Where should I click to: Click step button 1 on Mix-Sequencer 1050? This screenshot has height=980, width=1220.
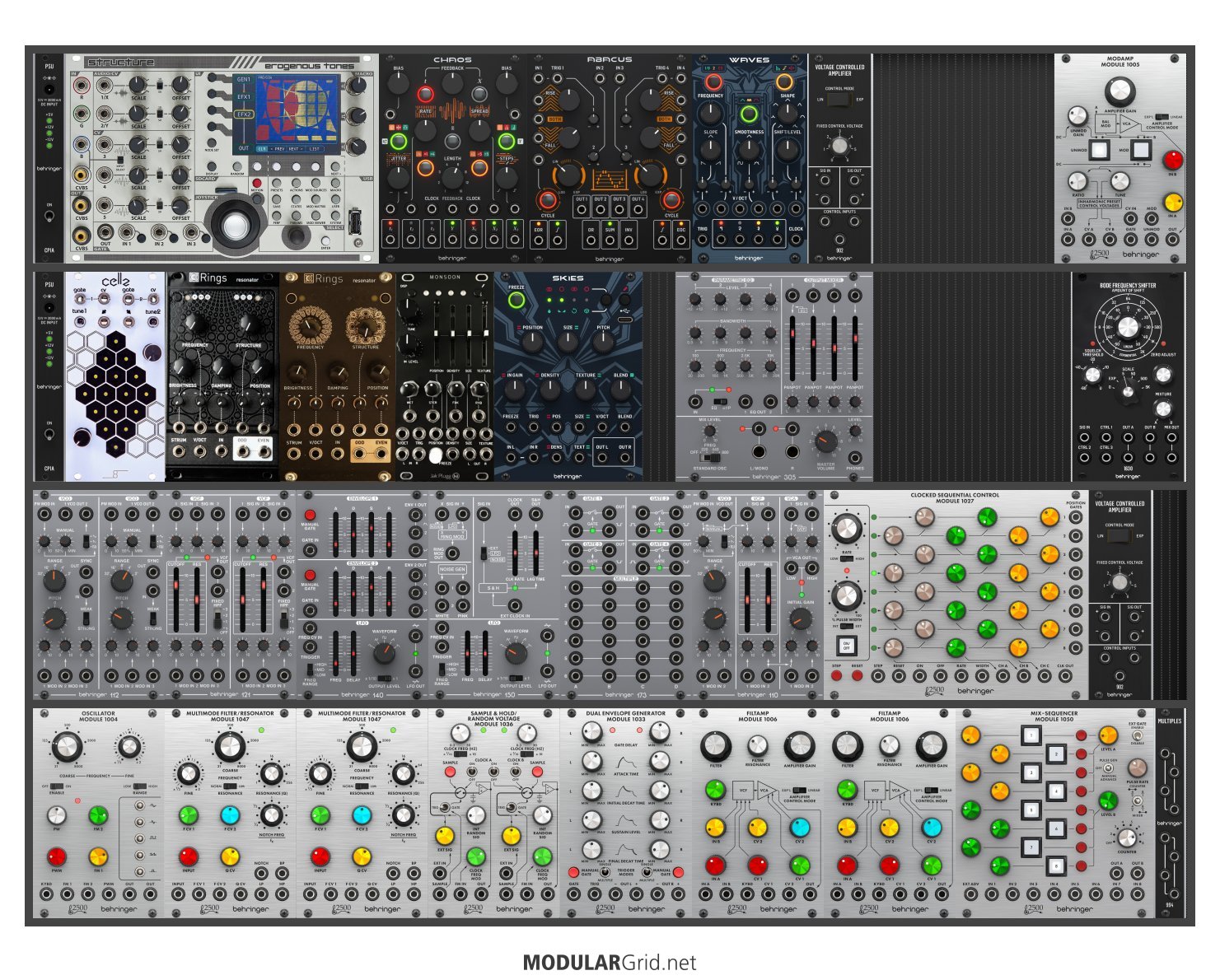pos(1031,735)
